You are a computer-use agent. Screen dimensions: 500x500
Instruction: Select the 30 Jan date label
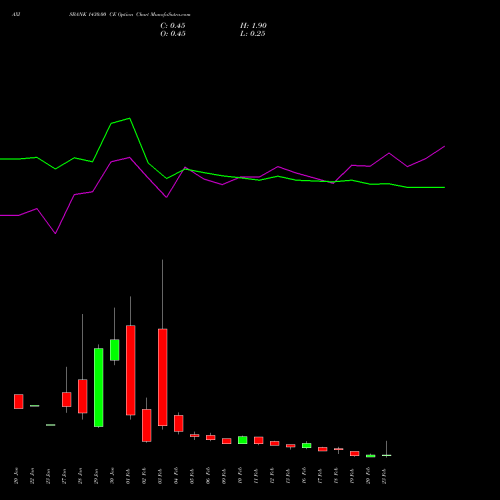pyautogui.click(x=112, y=476)
